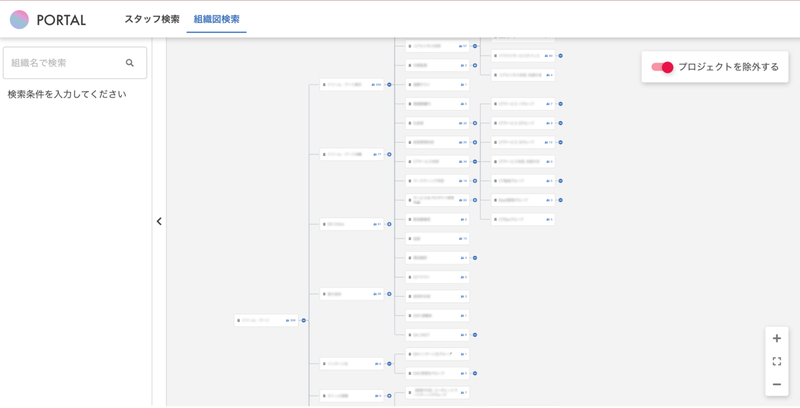800x408 pixels.
Task: Click the people count icon on root node
Action: tap(288, 321)
